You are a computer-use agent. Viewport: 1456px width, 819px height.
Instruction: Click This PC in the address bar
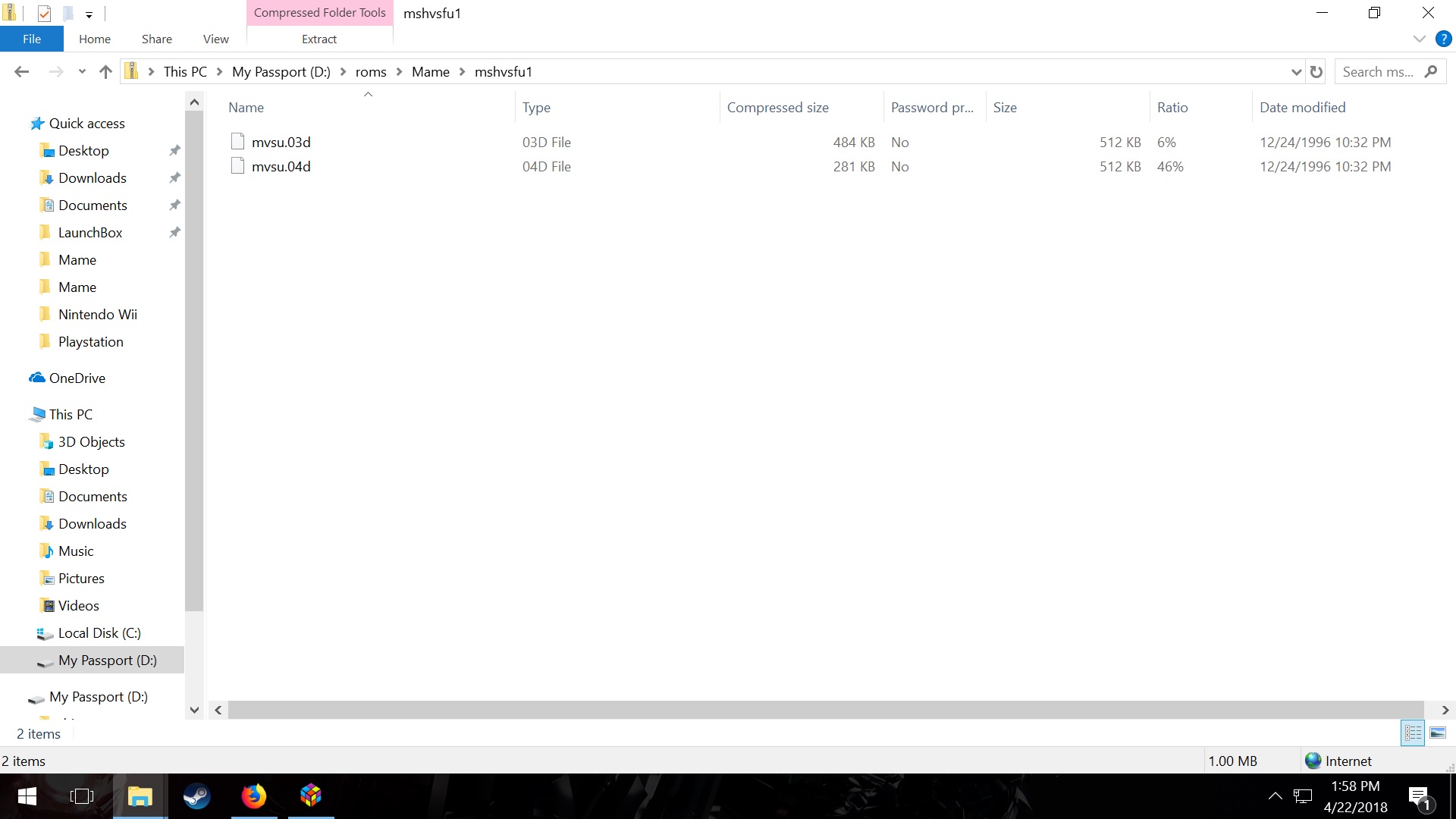click(x=185, y=71)
